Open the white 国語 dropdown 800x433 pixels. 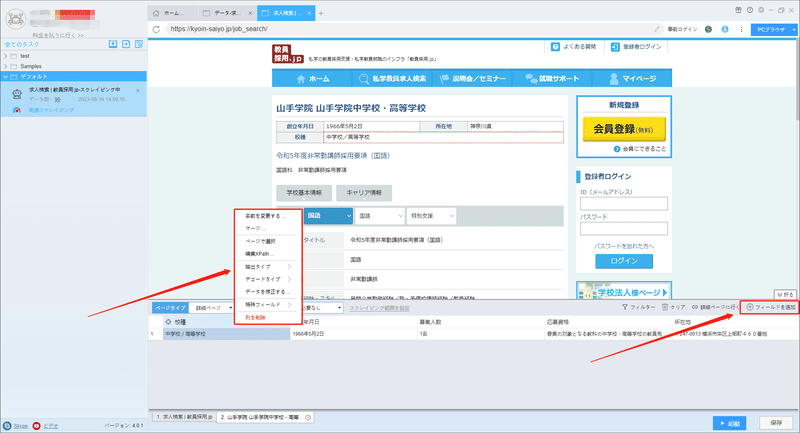pos(380,216)
